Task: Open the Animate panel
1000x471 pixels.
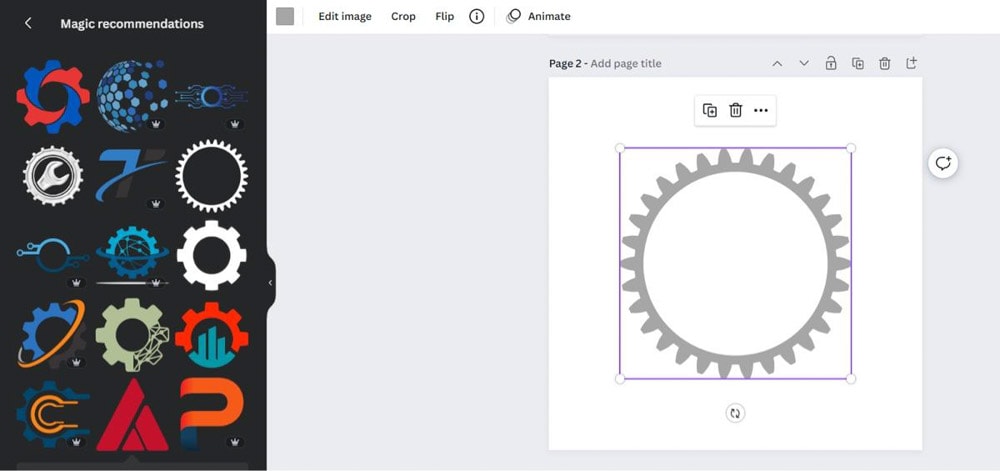Action: pos(538,17)
